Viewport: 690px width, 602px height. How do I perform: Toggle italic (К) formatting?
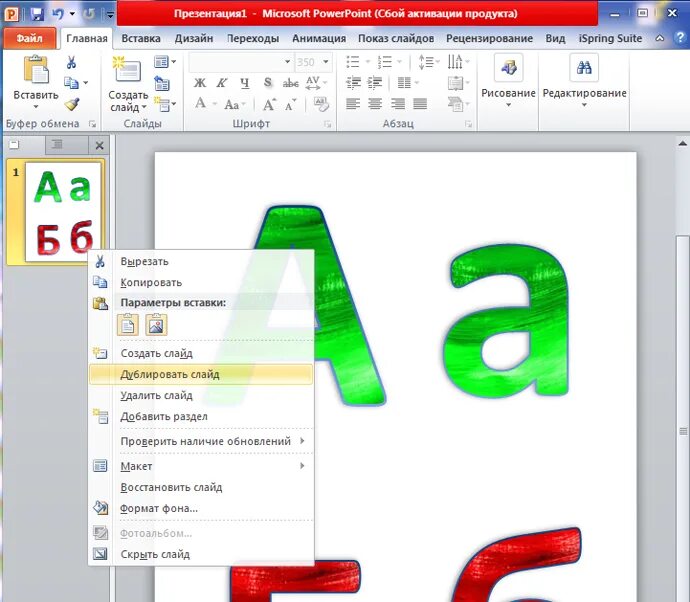pos(222,83)
